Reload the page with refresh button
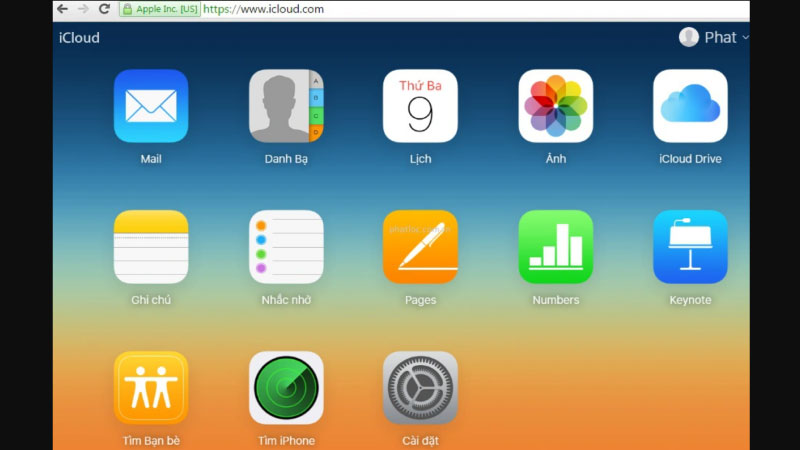 pos(104,9)
